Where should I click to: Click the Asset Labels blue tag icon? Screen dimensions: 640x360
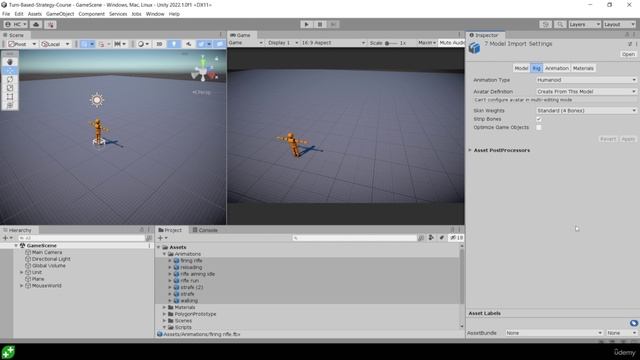pyautogui.click(x=633, y=323)
